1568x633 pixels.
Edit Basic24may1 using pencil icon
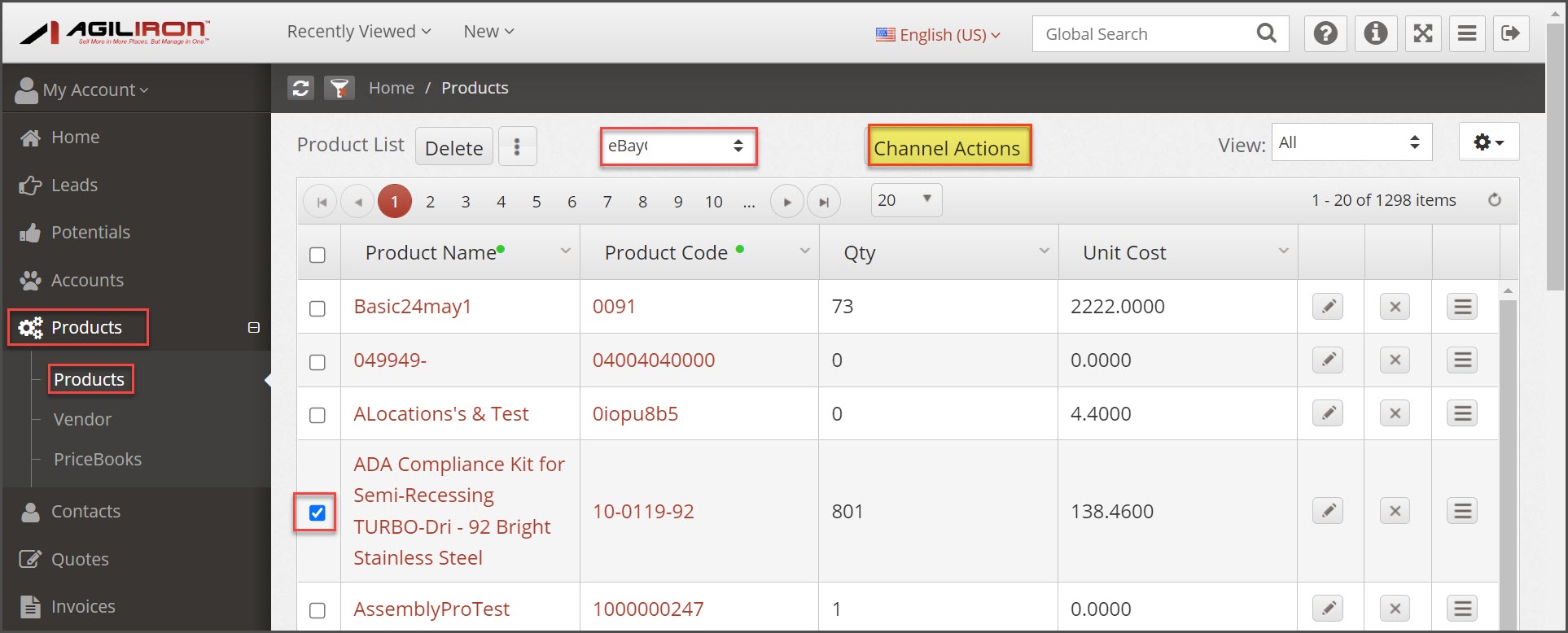point(1328,307)
